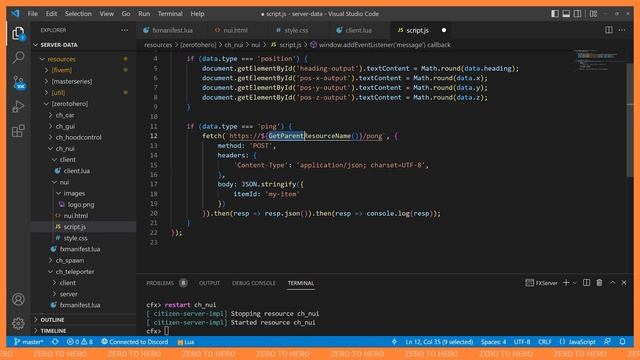
Task: Open the Terminal menu
Action: [x=170, y=13]
